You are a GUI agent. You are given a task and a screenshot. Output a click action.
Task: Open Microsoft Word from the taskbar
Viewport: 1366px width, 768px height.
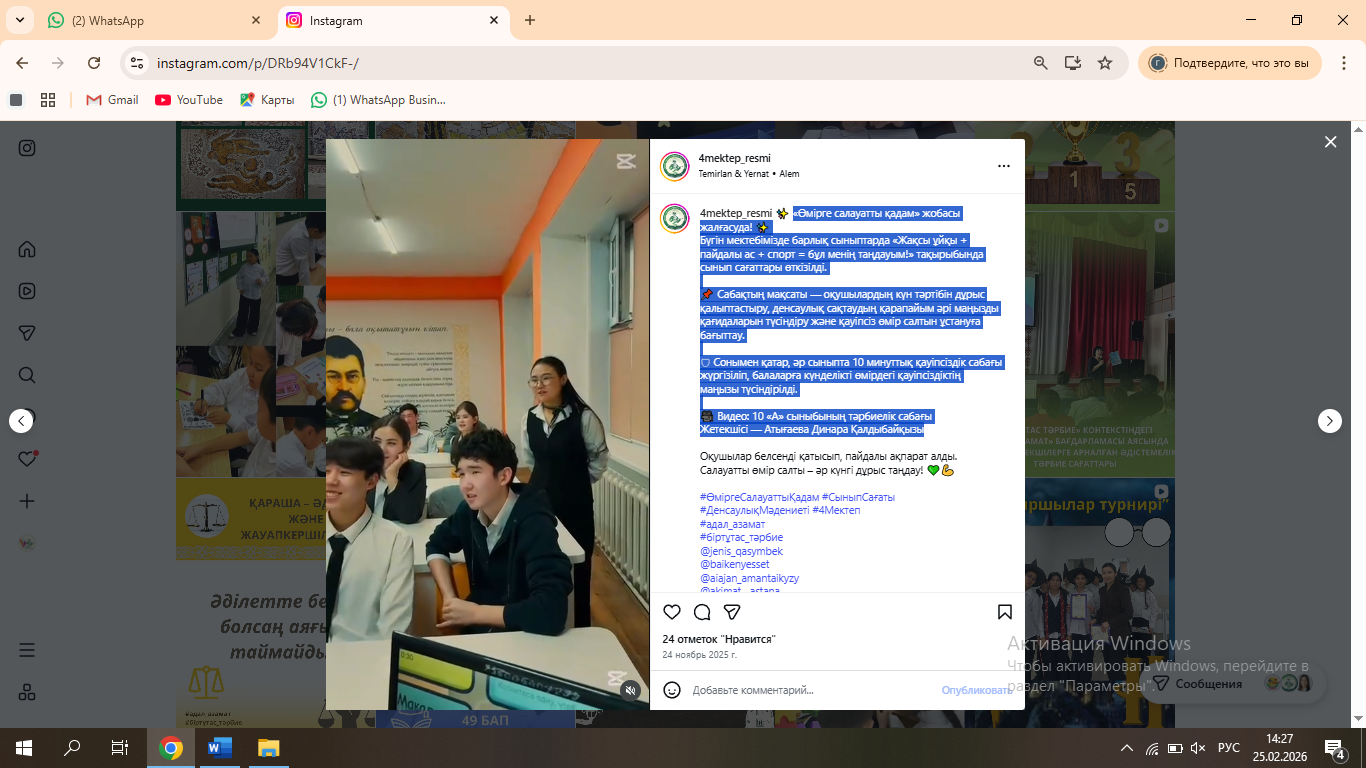(219, 748)
